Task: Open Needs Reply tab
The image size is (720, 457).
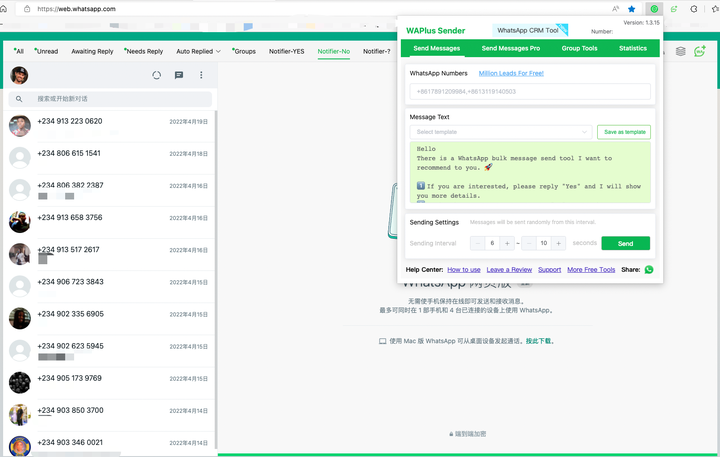Action: click(144, 51)
